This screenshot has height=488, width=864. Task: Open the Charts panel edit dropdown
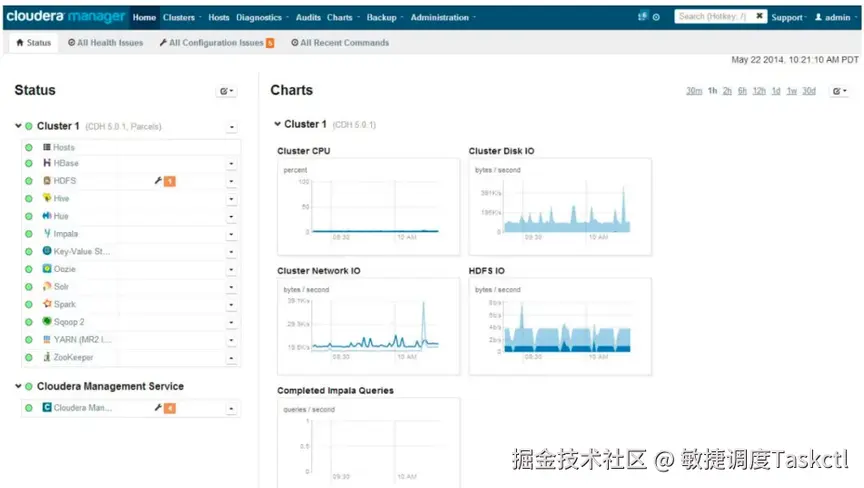pyautogui.click(x=840, y=91)
